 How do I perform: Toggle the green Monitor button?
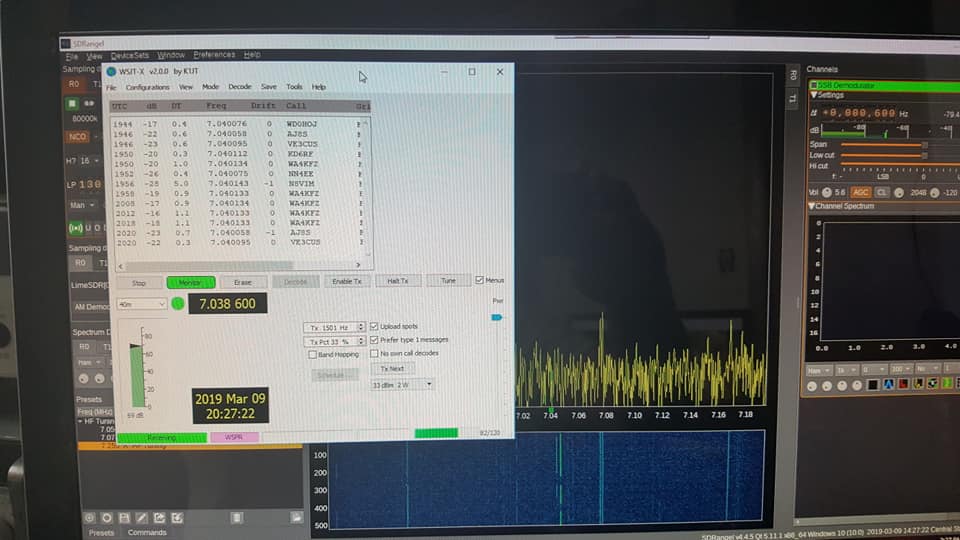point(190,282)
